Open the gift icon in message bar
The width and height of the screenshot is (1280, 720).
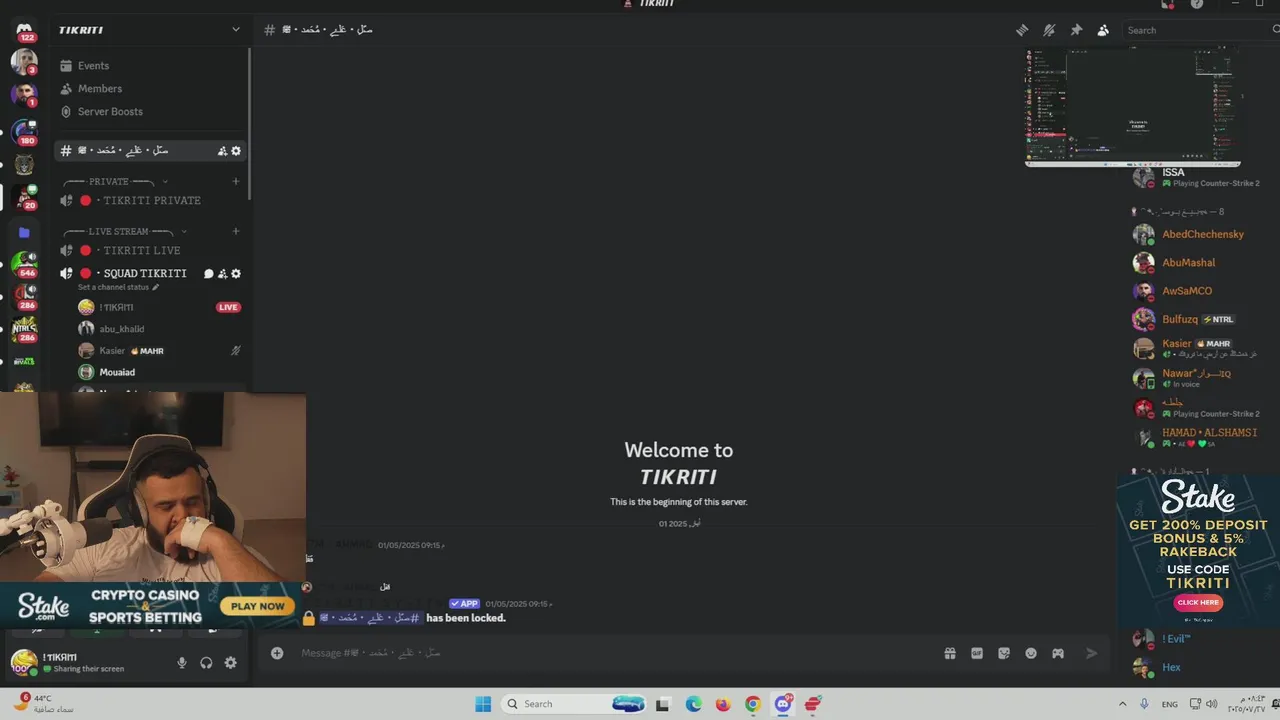(950, 653)
